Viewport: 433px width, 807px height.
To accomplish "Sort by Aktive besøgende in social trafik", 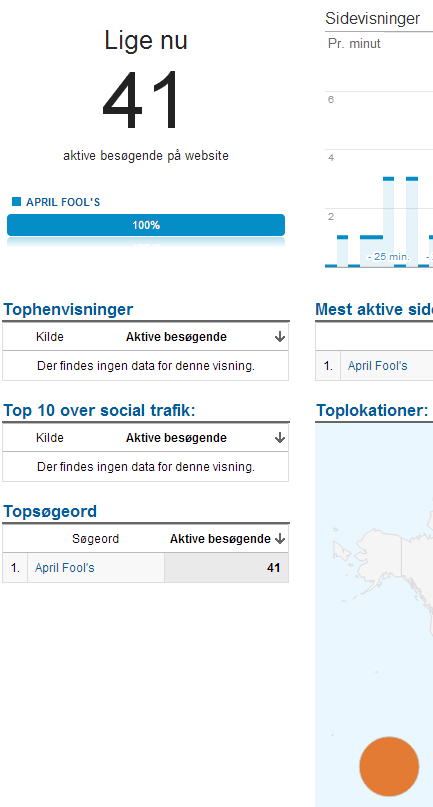I will tap(176, 438).
